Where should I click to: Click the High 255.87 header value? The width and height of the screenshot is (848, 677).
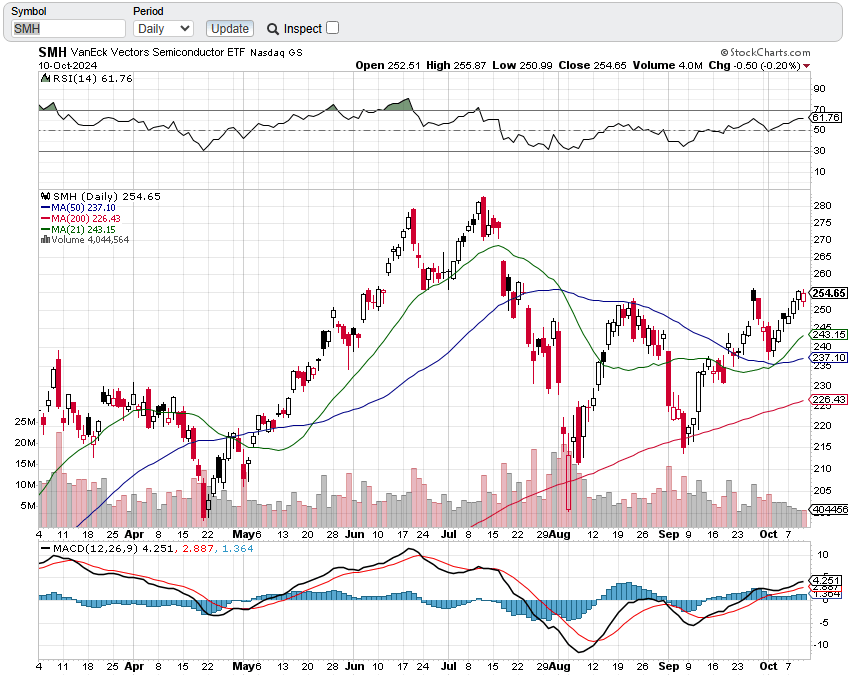click(x=456, y=65)
